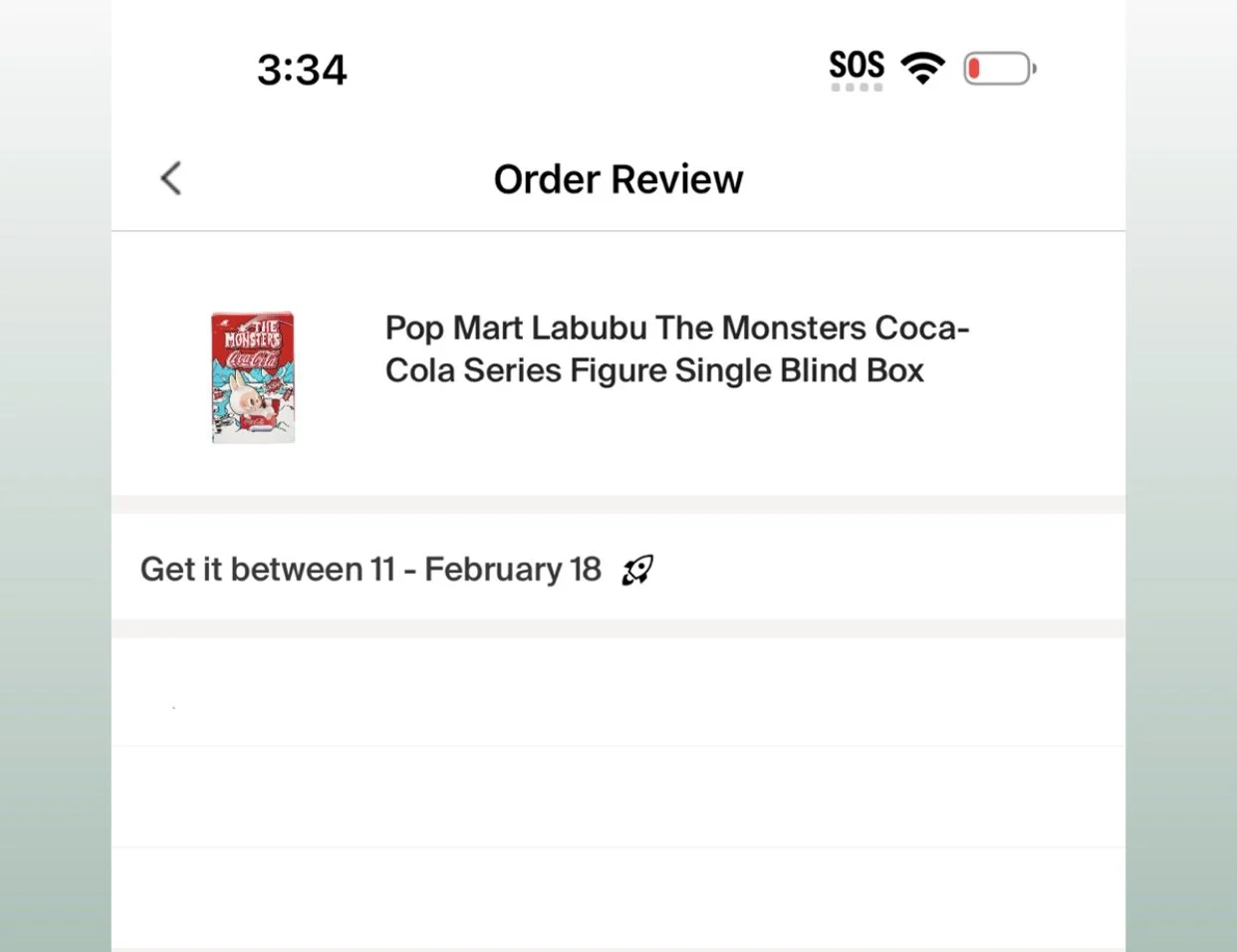Viewport: 1237px width, 952px height.
Task: Tap the second empty row in the list
Action: (x=618, y=797)
